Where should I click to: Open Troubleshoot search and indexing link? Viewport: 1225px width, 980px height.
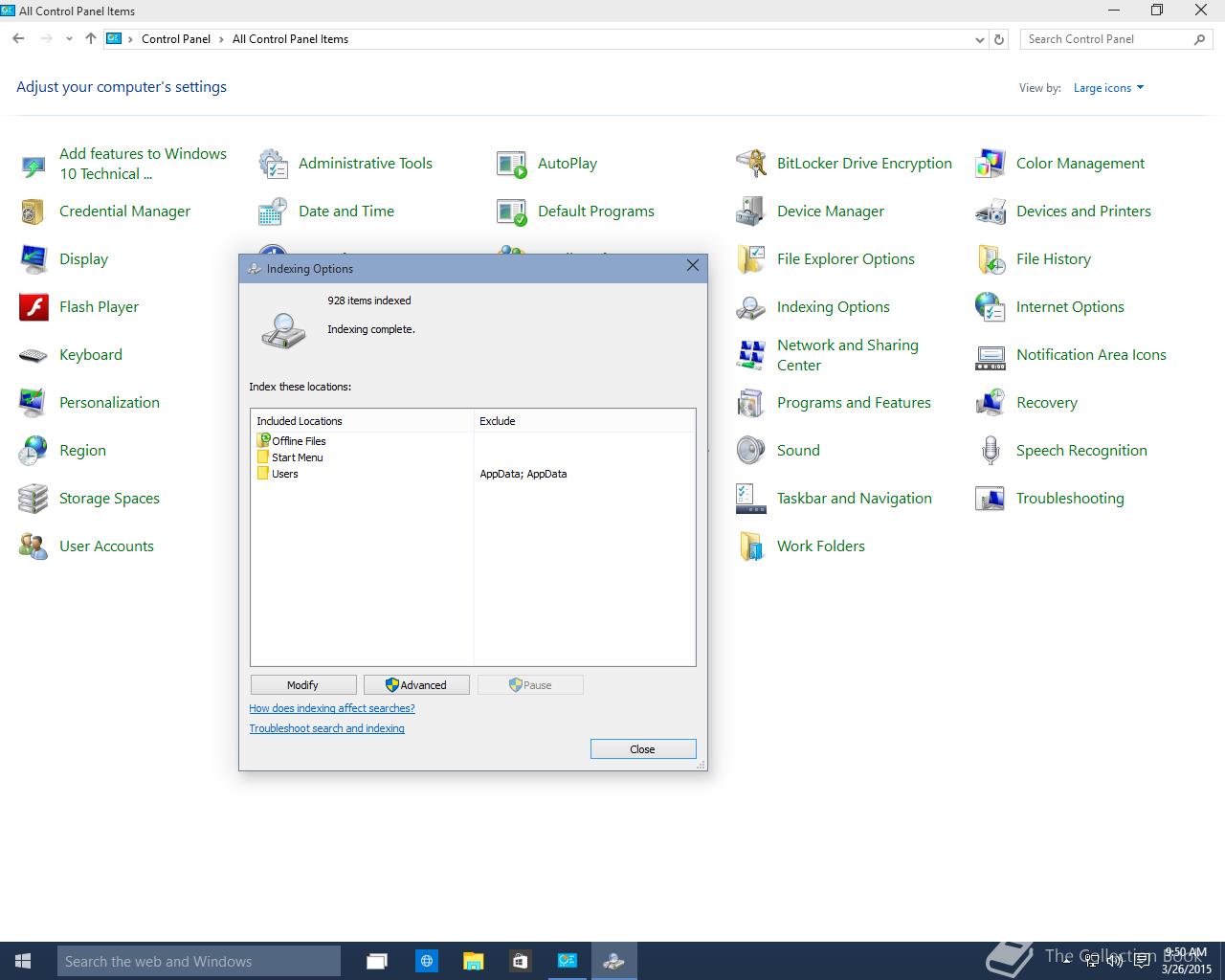(327, 728)
